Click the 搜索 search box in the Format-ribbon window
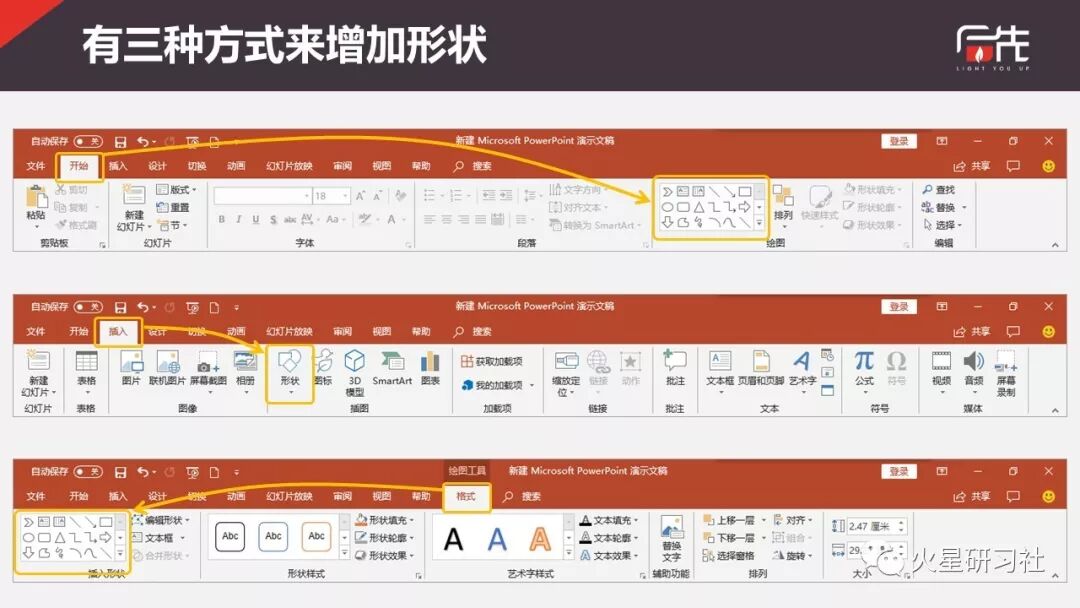Viewport: 1080px width, 608px height. (x=521, y=496)
